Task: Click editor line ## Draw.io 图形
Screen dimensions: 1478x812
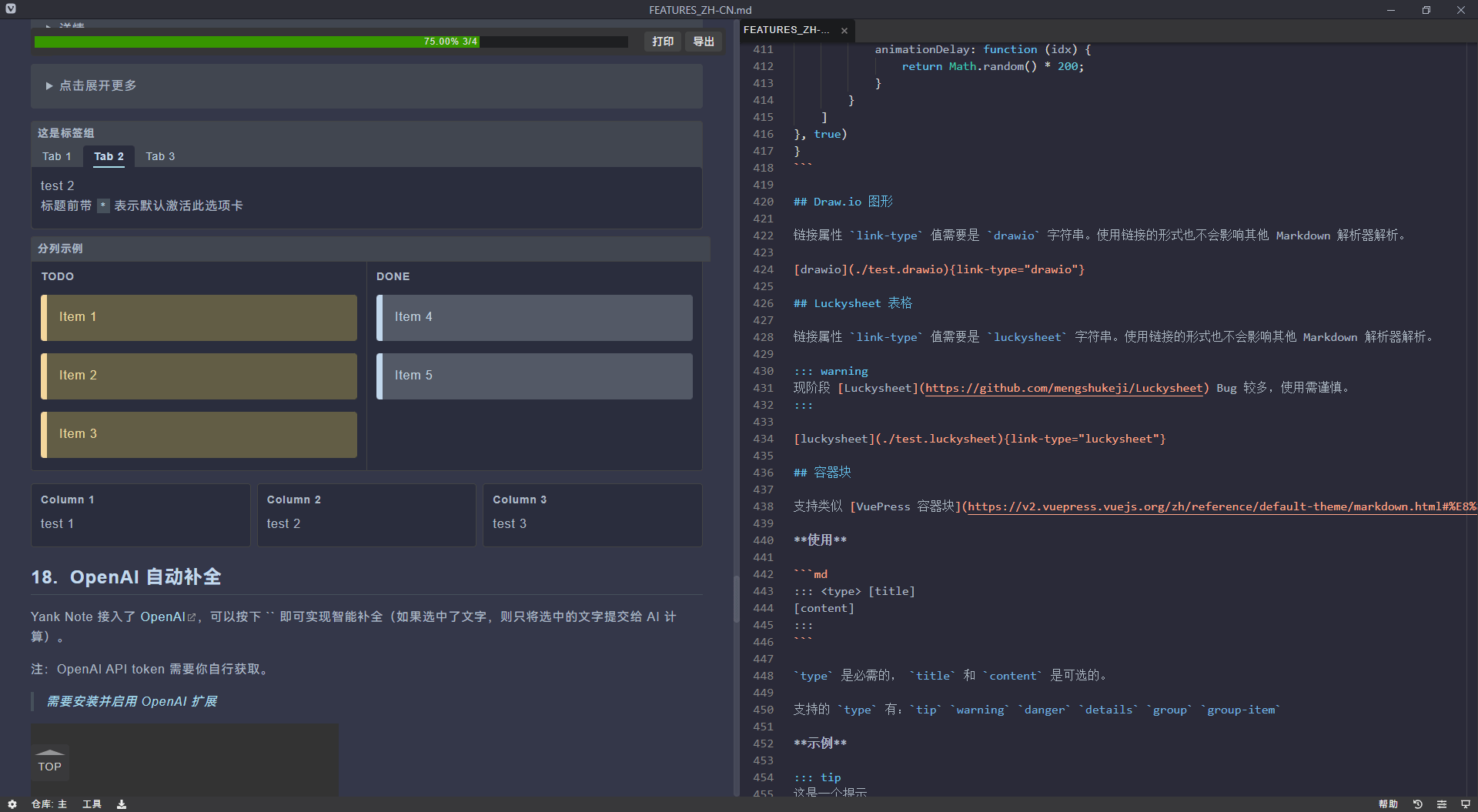Action: point(843,202)
